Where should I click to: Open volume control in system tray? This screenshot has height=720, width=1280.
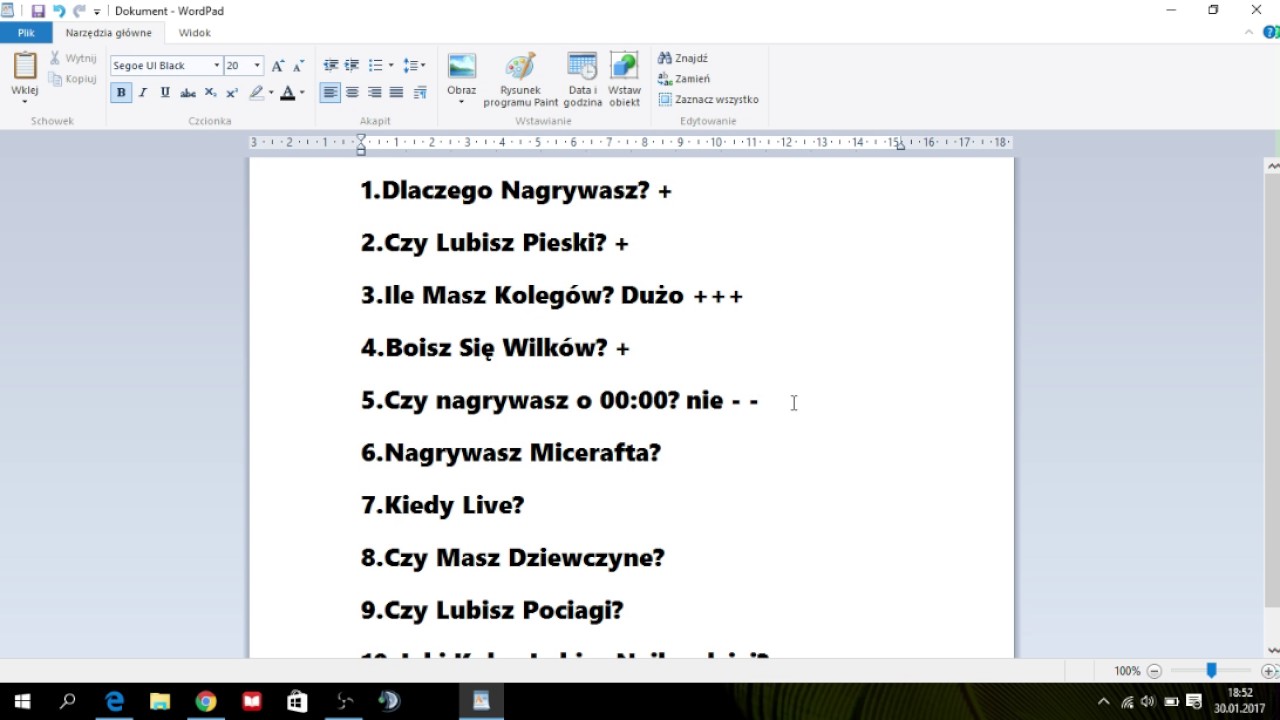click(1148, 702)
